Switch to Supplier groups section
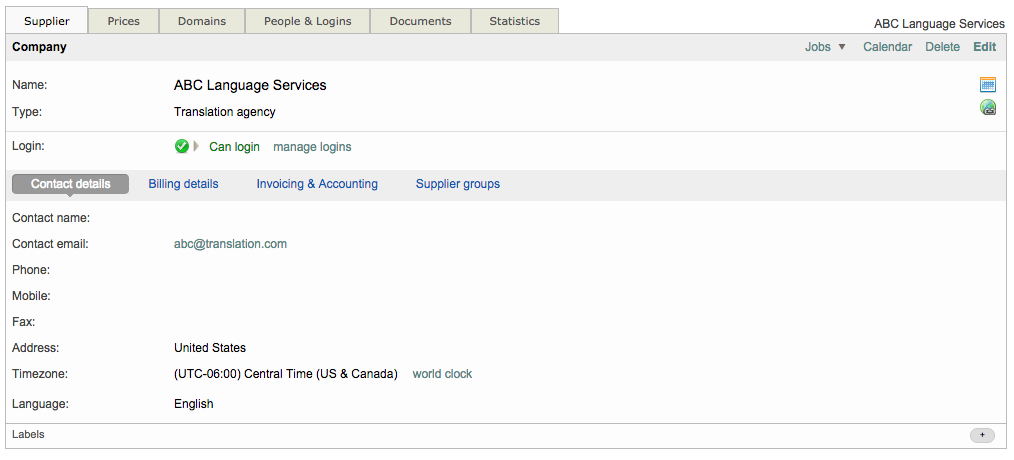This screenshot has height=460, width=1014. 458,184
